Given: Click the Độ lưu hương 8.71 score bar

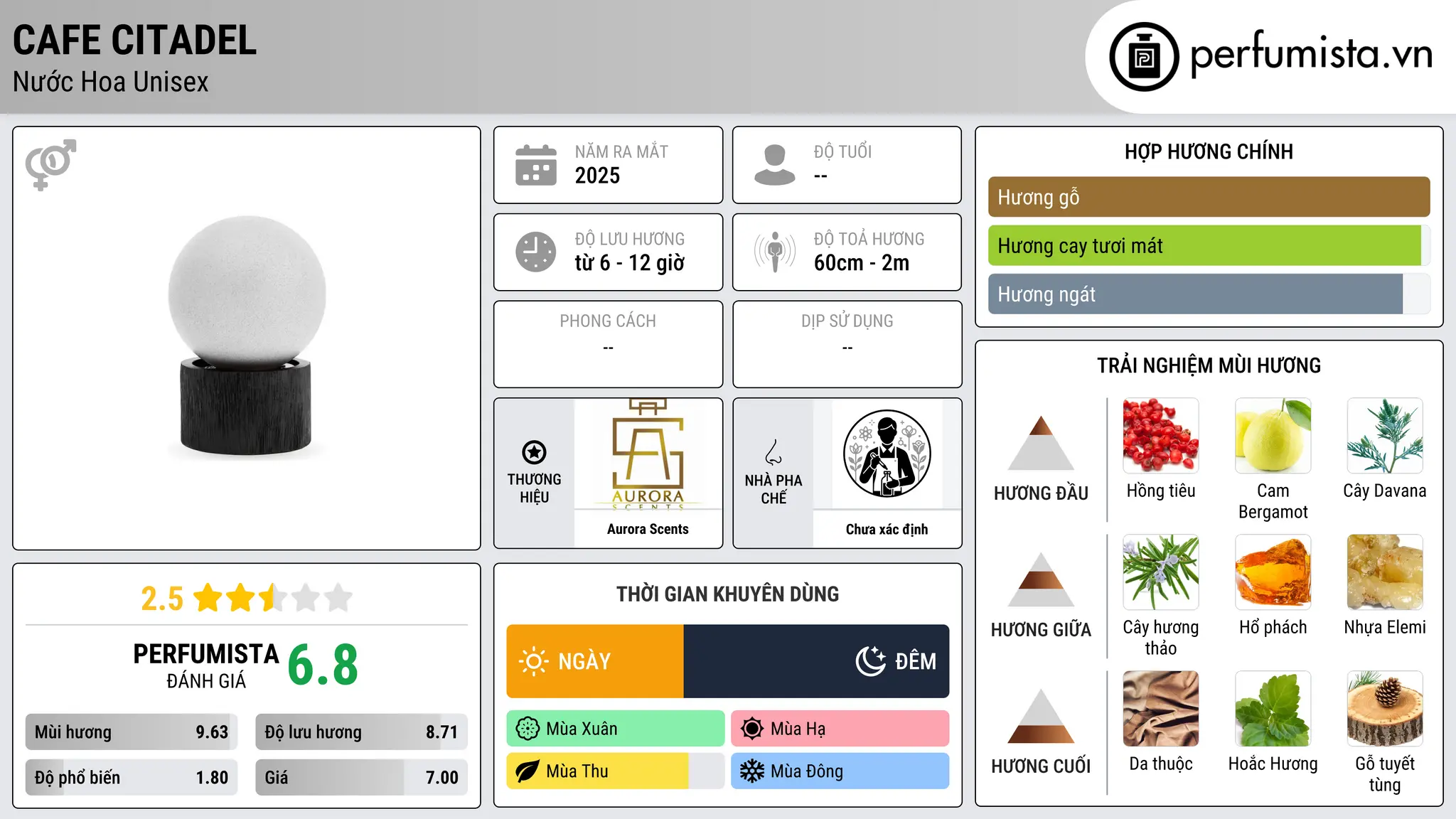Looking at the screenshot, I should 361,732.
